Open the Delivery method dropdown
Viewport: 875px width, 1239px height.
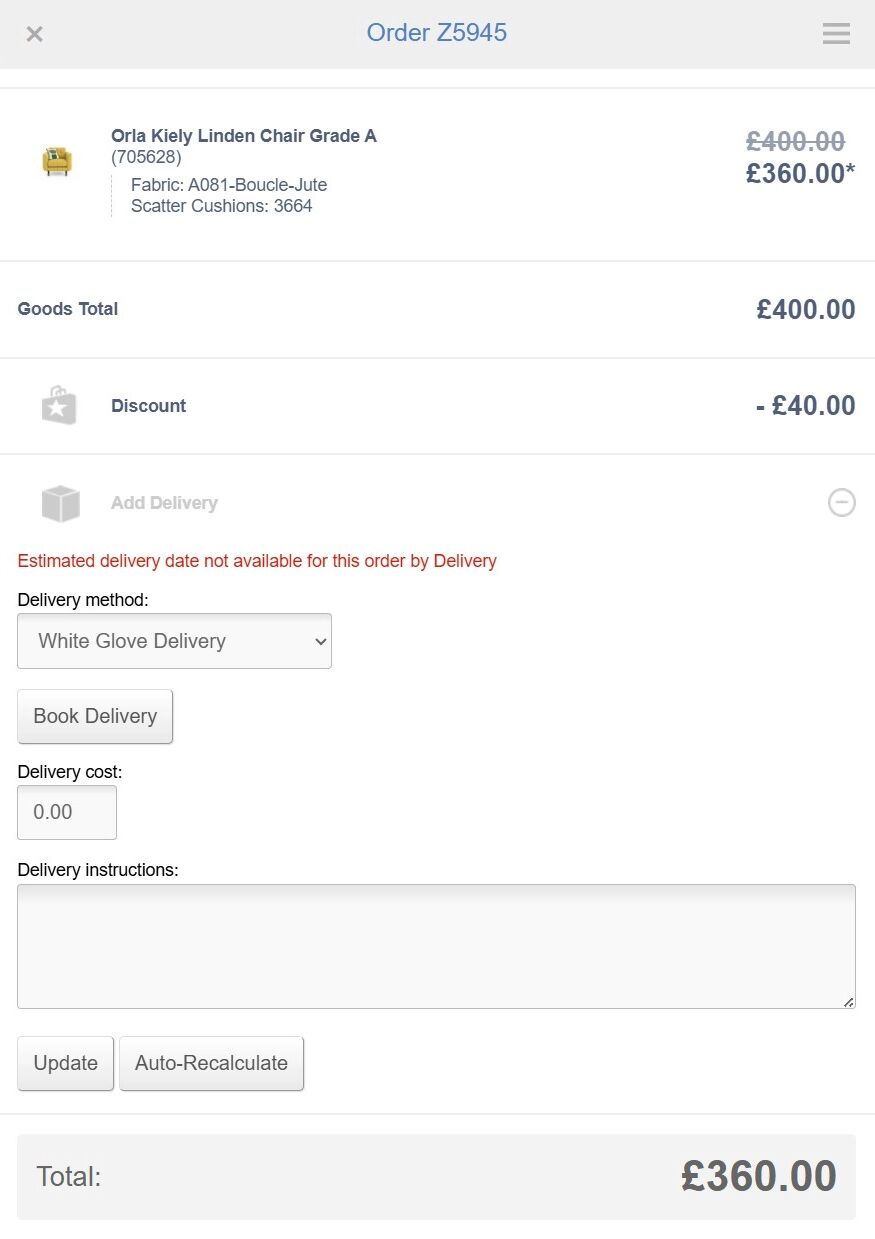pyautogui.click(x=174, y=641)
